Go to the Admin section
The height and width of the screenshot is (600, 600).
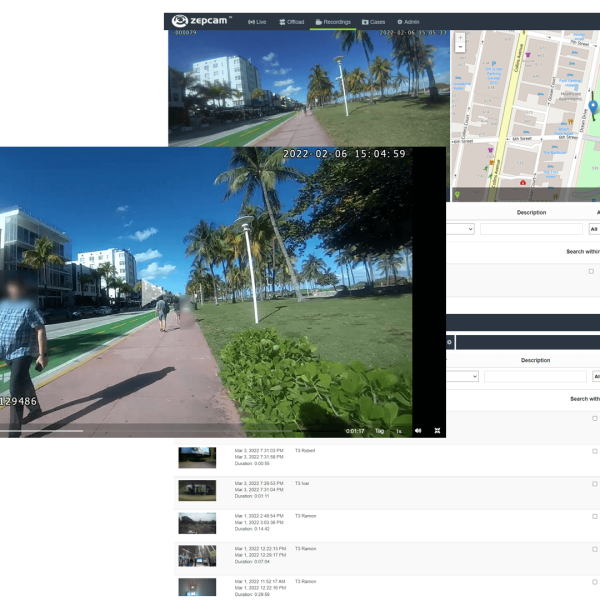click(407, 21)
